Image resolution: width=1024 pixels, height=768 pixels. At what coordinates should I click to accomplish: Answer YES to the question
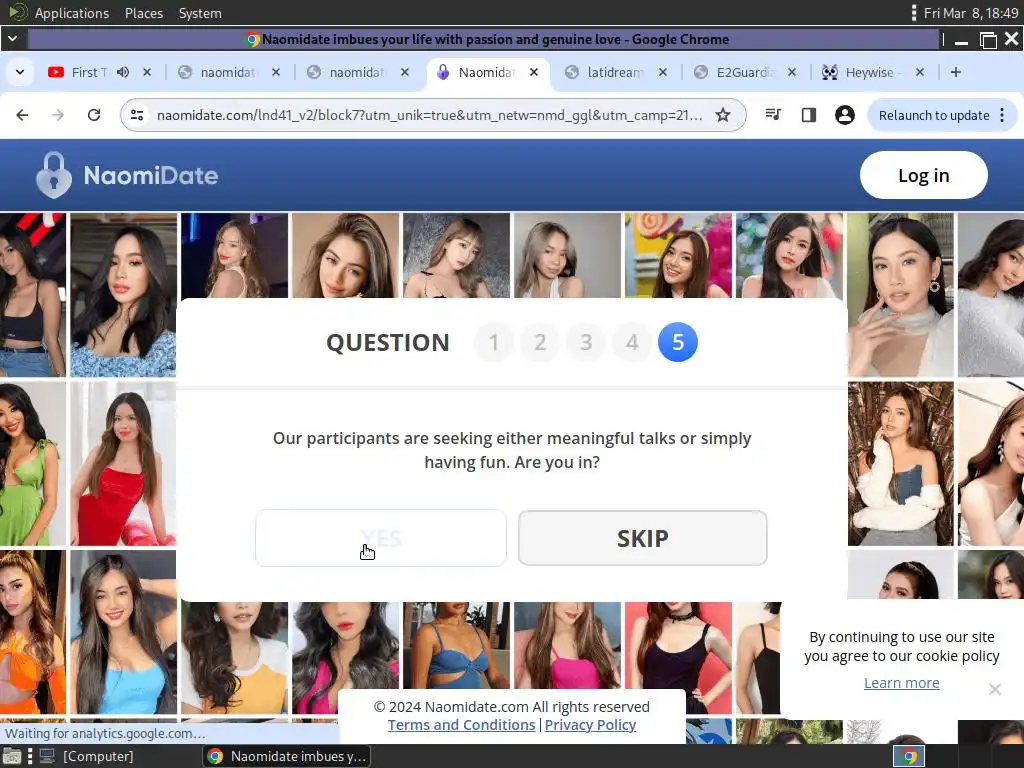tap(381, 538)
